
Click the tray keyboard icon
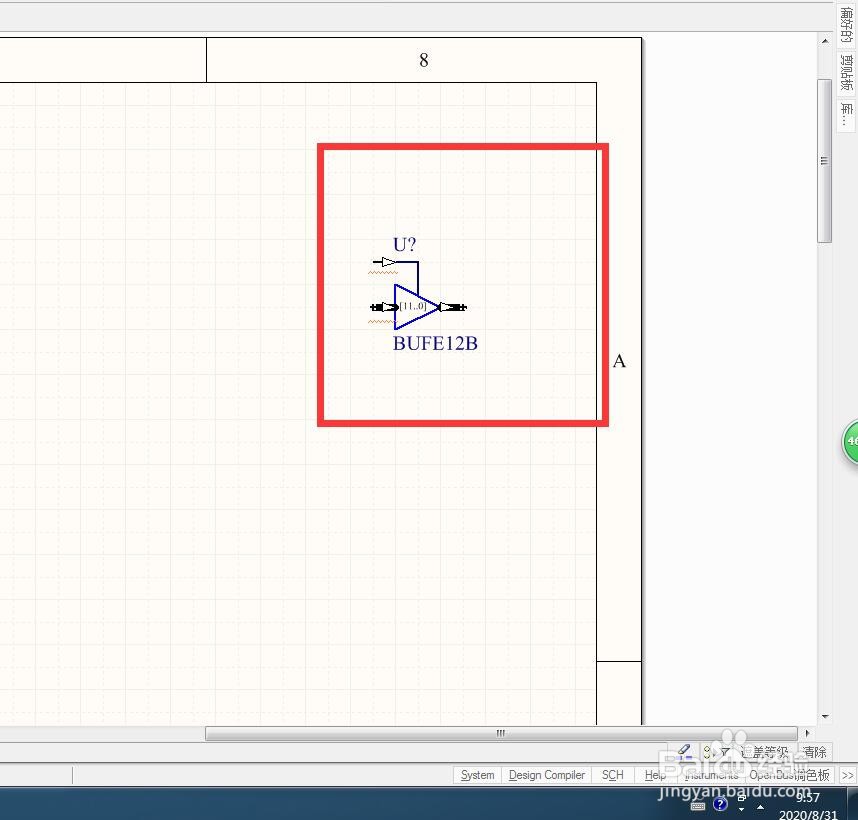coord(698,806)
